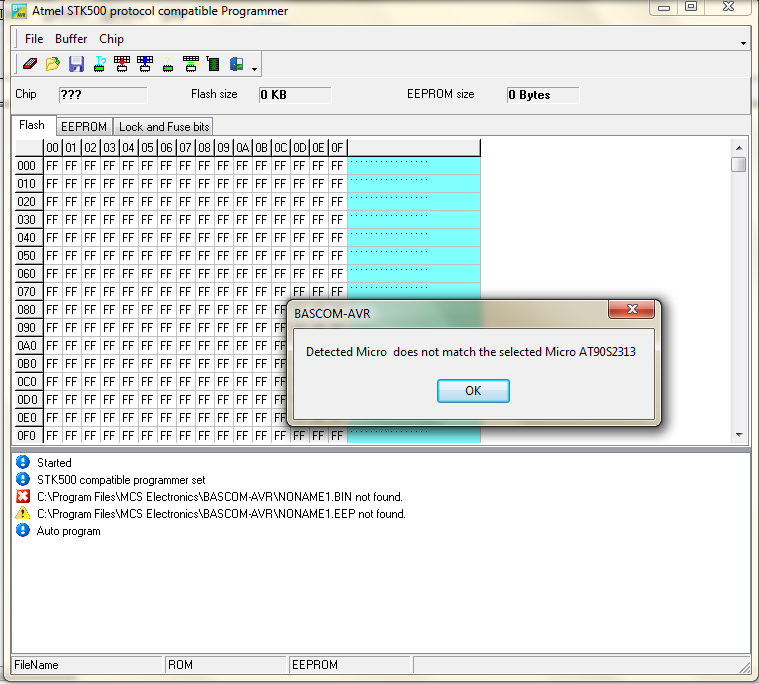This screenshot has height=684, width=759.
Task: Close the STK500 Programmer window
Action: 728,7
